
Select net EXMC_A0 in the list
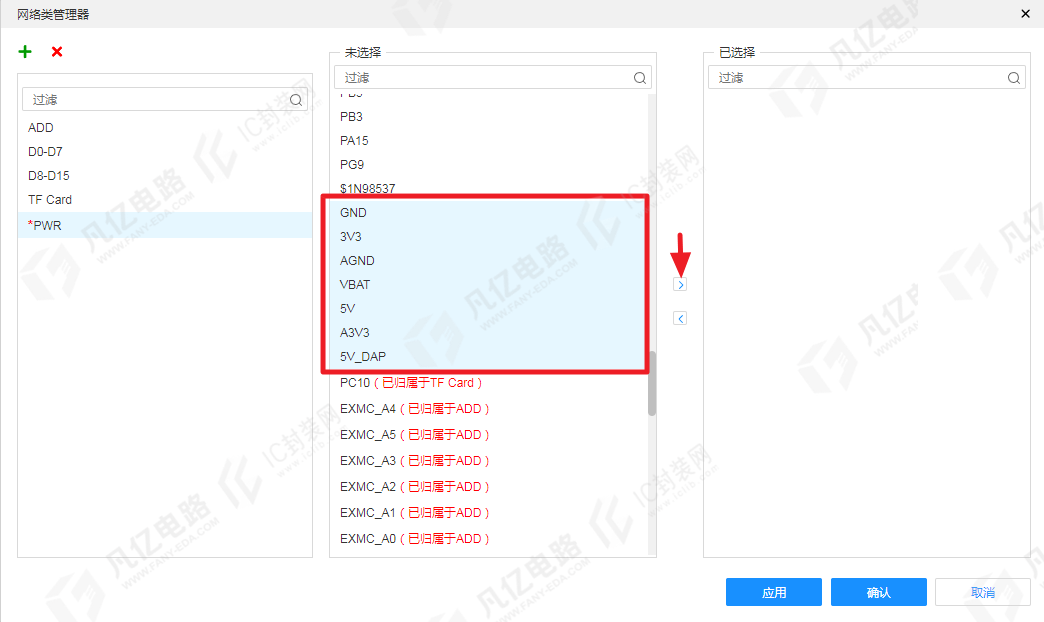point(489,539)
